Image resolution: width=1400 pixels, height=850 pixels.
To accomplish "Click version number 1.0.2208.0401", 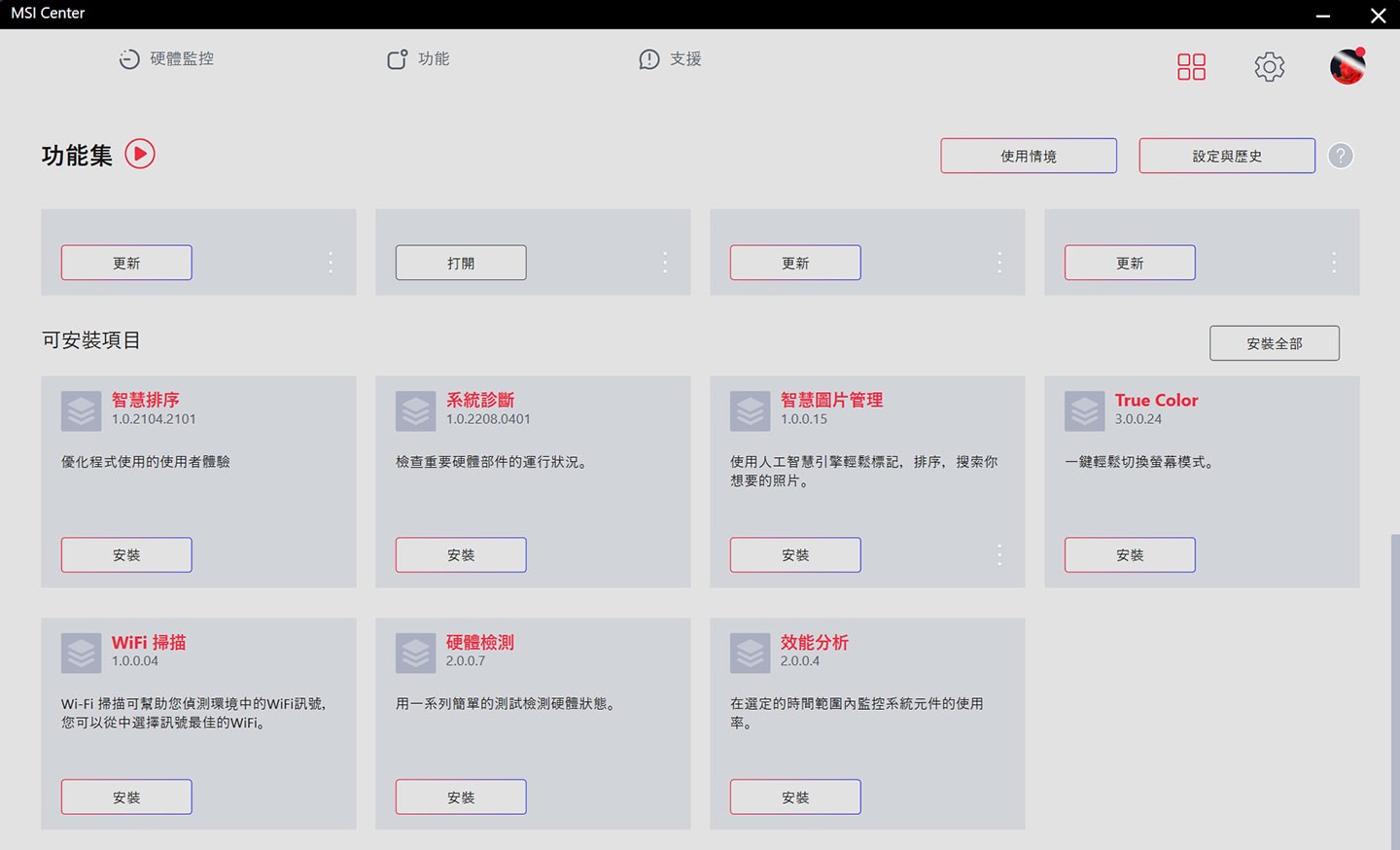I will 488,419.
